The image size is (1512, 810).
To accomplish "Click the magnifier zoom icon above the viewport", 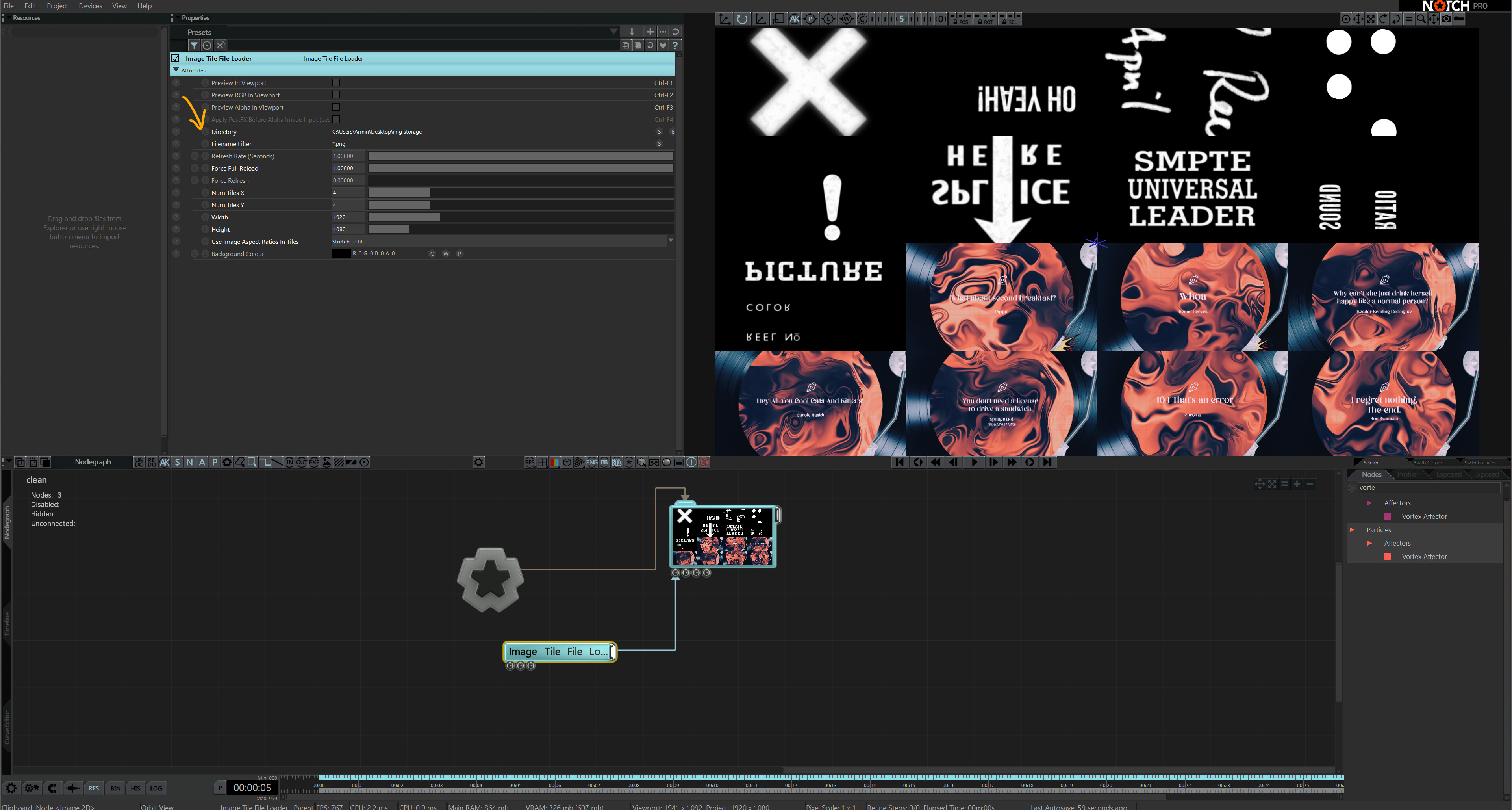I will pos(1421,19).
